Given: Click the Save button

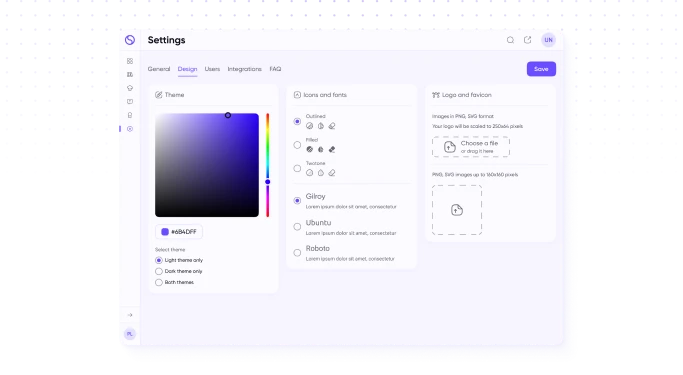Looking at the screenshot, I should click(x=541, y=69).
